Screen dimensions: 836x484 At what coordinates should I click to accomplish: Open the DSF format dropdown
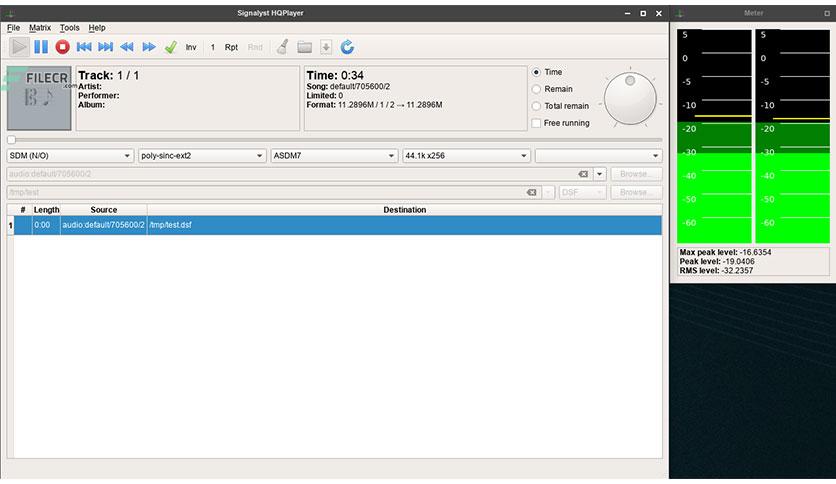click(x=582, y=192)
